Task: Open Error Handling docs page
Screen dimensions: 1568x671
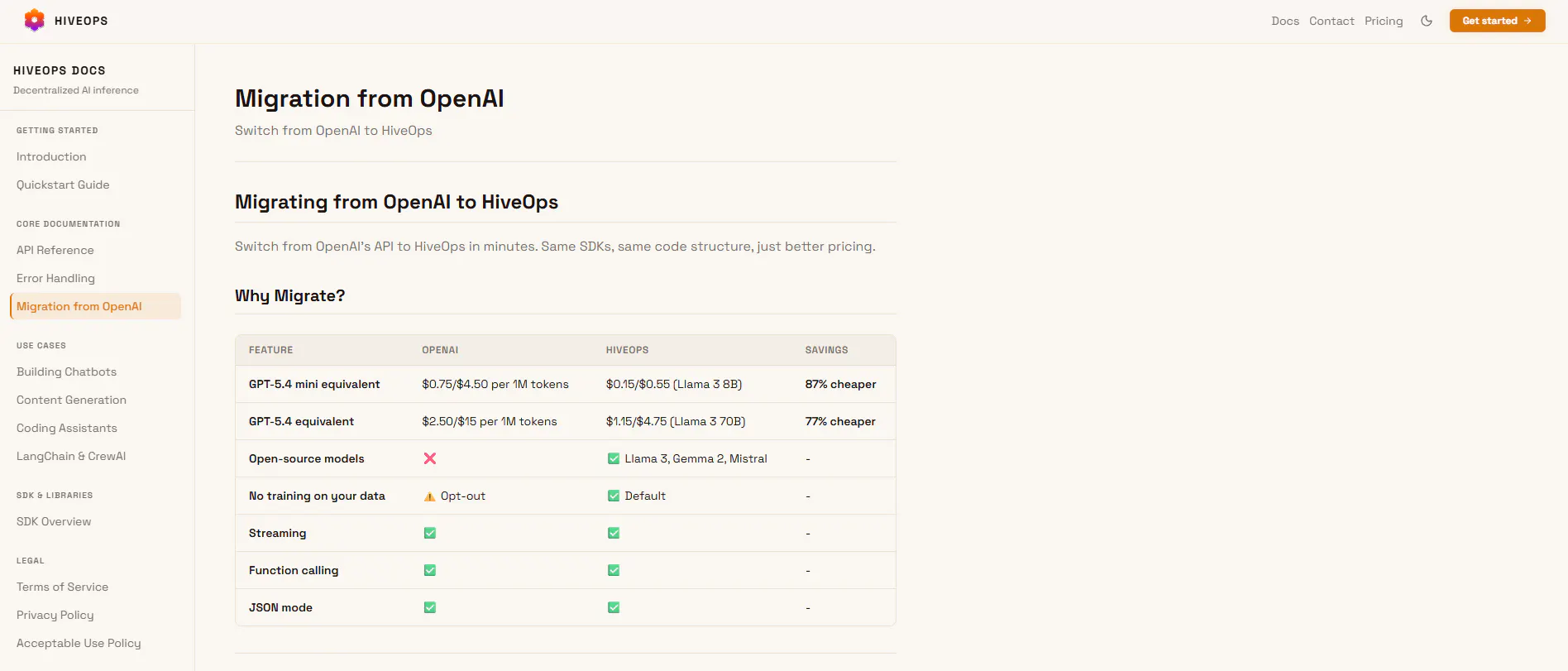Action: 55,278
